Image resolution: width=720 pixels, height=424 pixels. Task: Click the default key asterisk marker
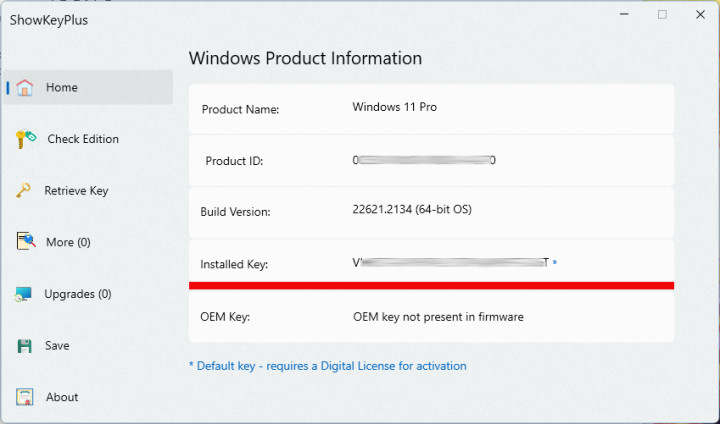[555, 263]
